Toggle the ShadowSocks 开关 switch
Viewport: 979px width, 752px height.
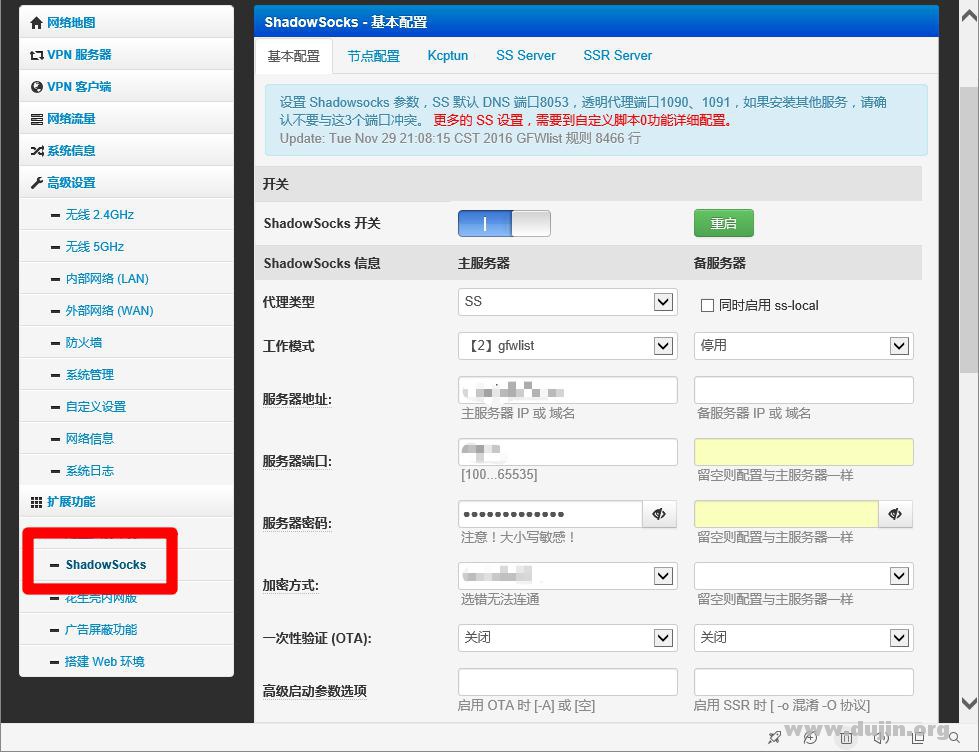pos(504,223)
